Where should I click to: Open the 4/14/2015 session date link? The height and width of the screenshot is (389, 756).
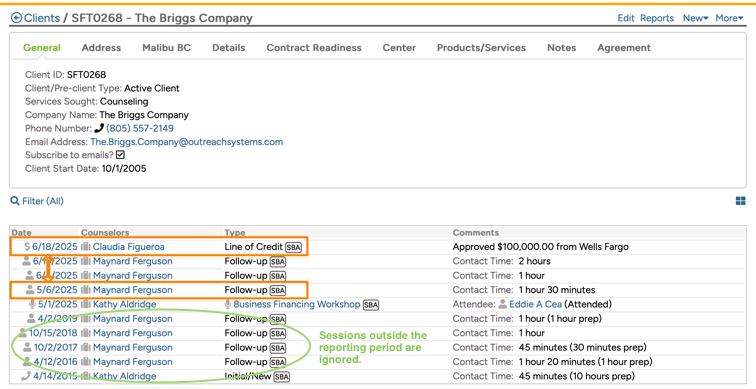click(x=55, y=376)
